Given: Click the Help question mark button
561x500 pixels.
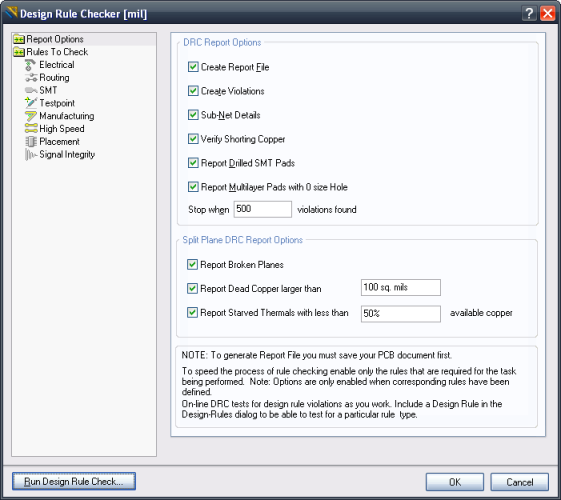Looking at the screenshot, I should pos(529,14).
